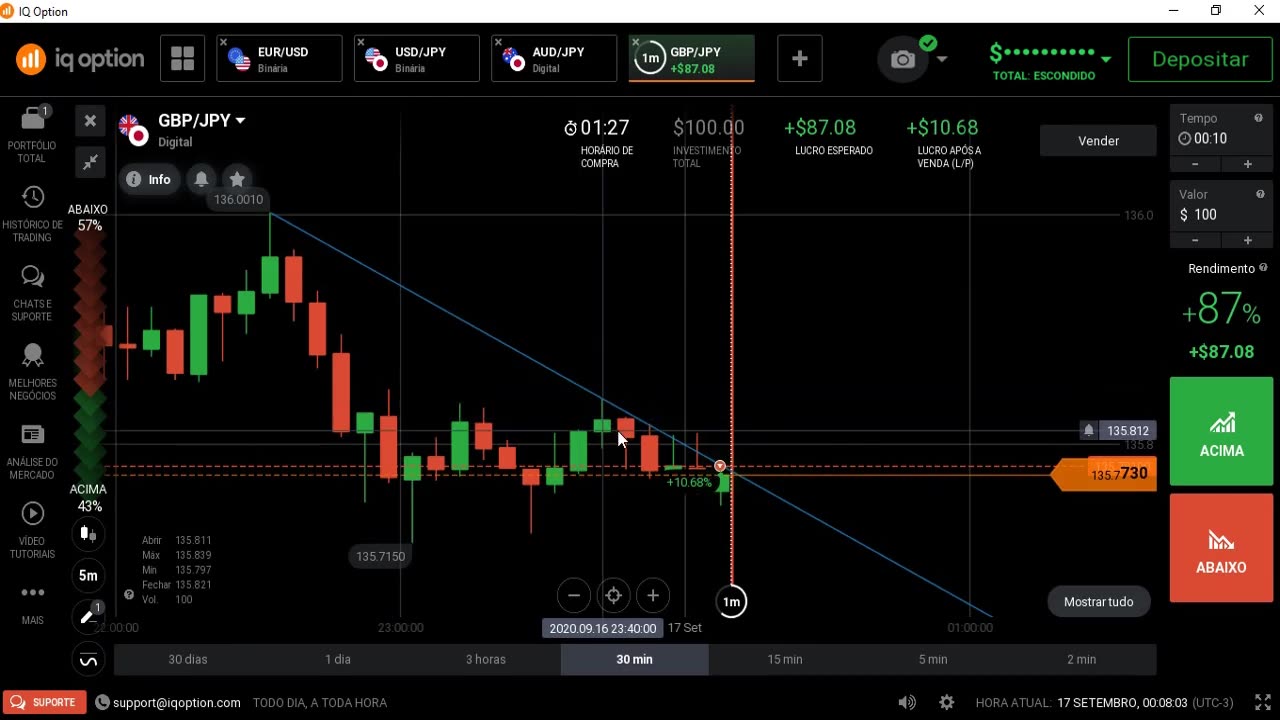This screenshot has width=1280, height=720.
Task: Decrease Valor with minus stepper
Action: 1196,240
